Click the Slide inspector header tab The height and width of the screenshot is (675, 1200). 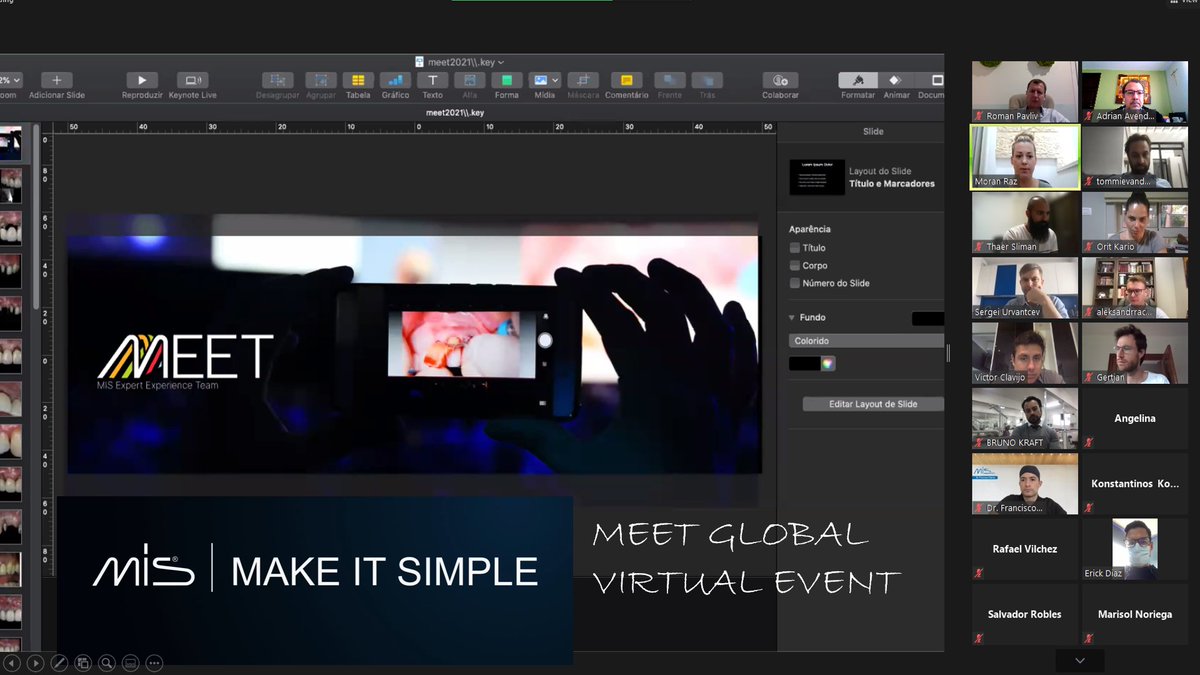[x=873, y=131]
